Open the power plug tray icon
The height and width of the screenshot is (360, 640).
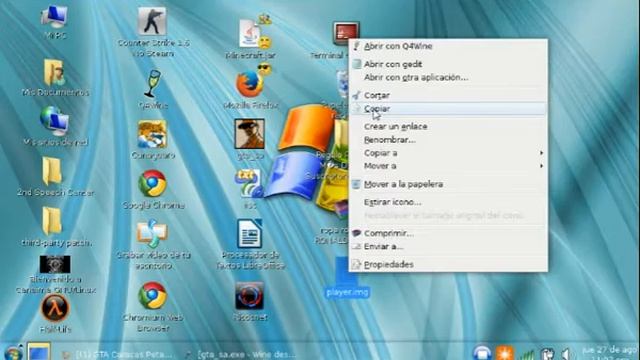point(547,353)
